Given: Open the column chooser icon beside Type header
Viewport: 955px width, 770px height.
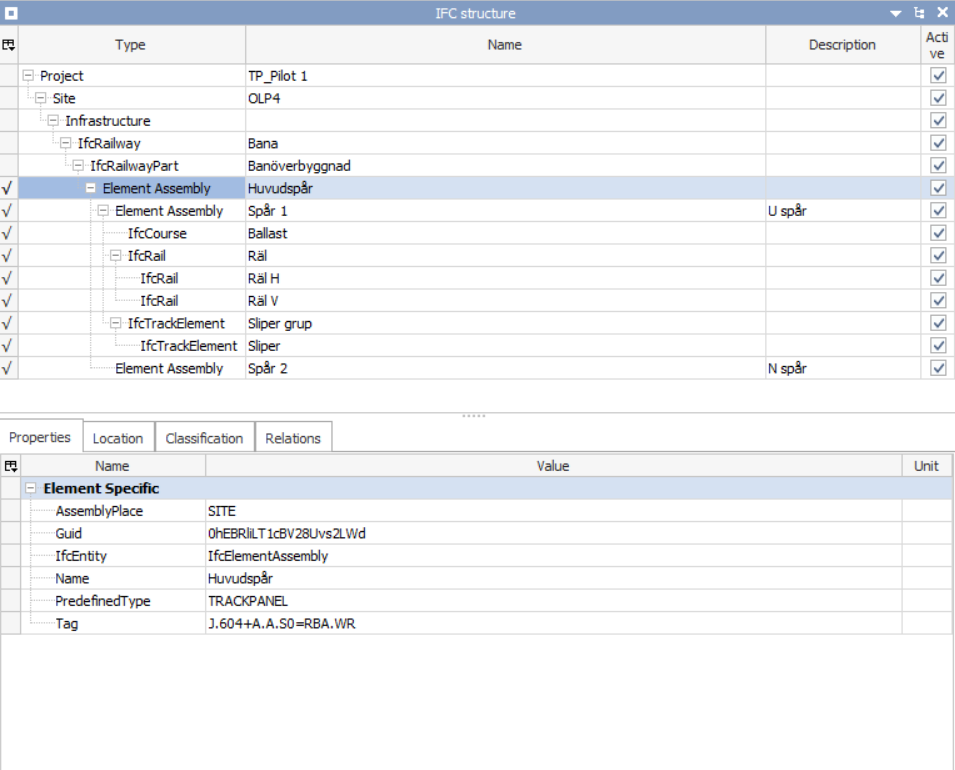Looking at the screenshot, I should coord(9,44).
